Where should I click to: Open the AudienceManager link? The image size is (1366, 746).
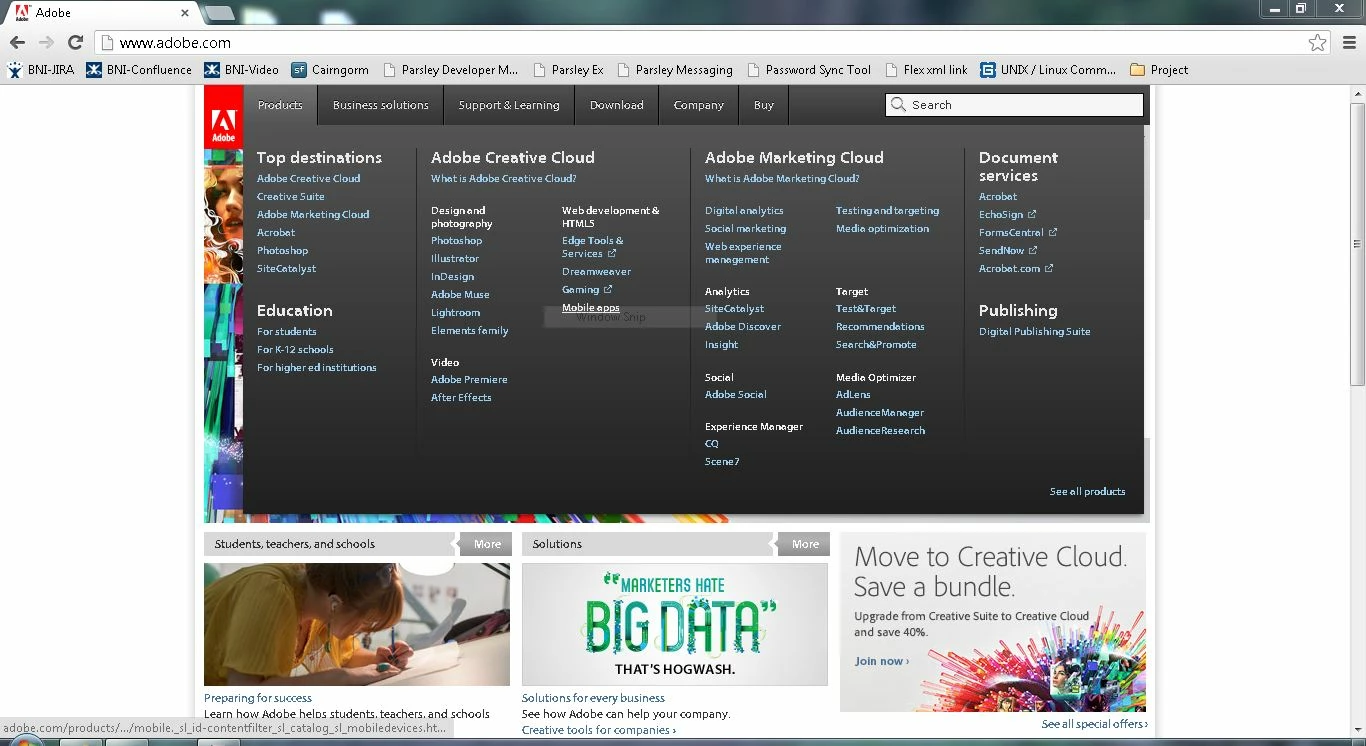(x=880, y=413)
